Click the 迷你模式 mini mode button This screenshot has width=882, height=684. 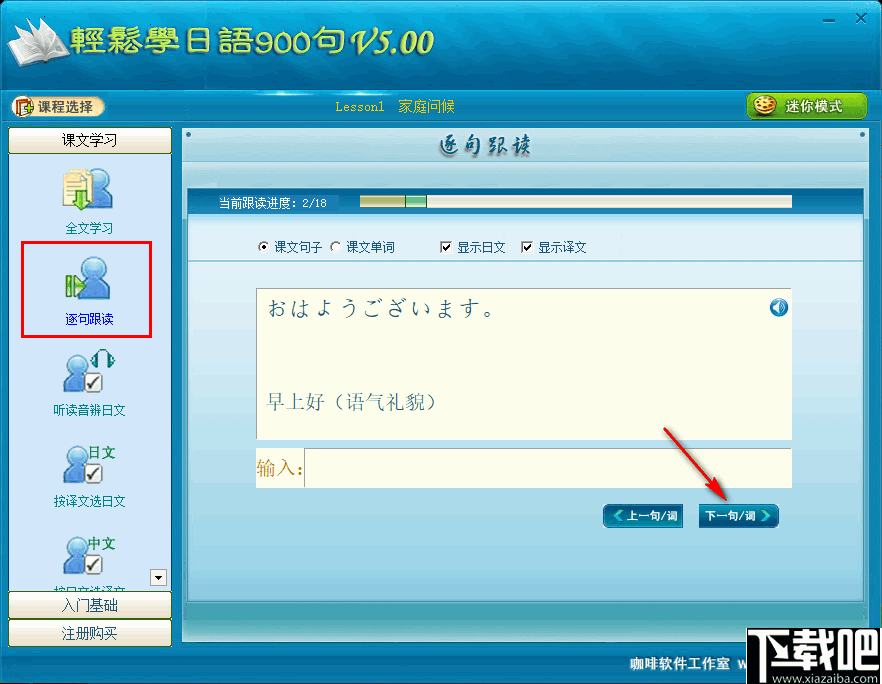pos(806,105)
